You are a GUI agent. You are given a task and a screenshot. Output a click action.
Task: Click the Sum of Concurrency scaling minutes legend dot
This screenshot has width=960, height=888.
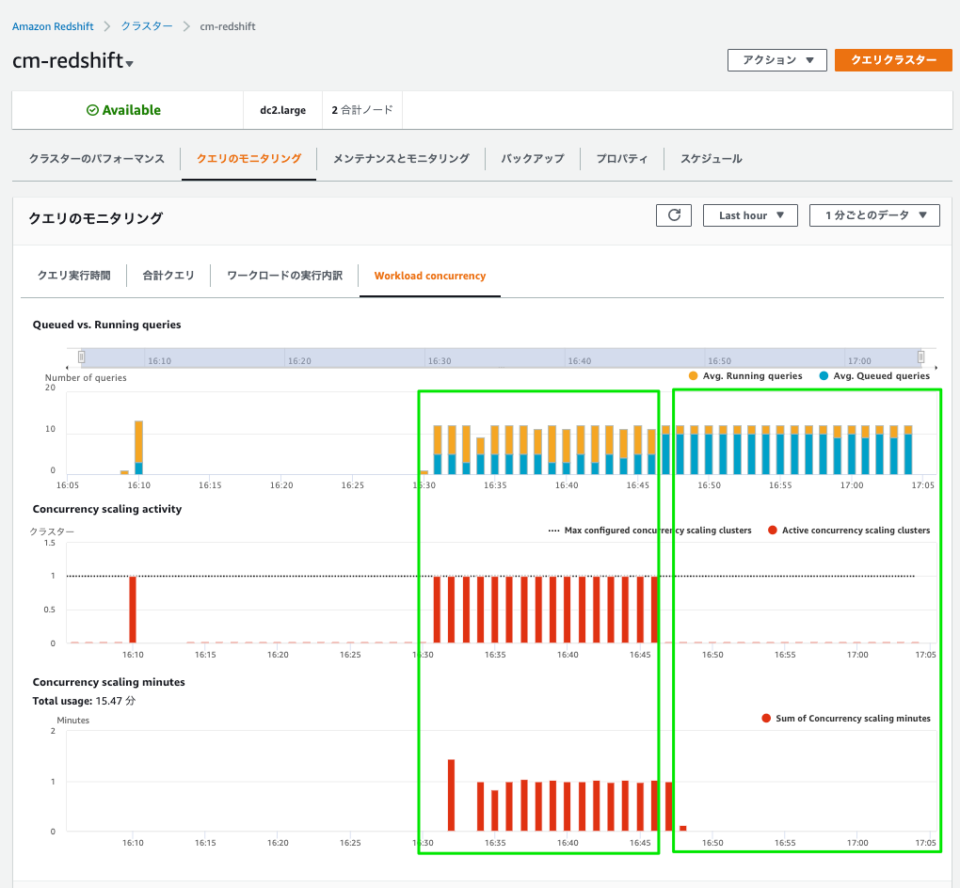click(x=766, y=718)
